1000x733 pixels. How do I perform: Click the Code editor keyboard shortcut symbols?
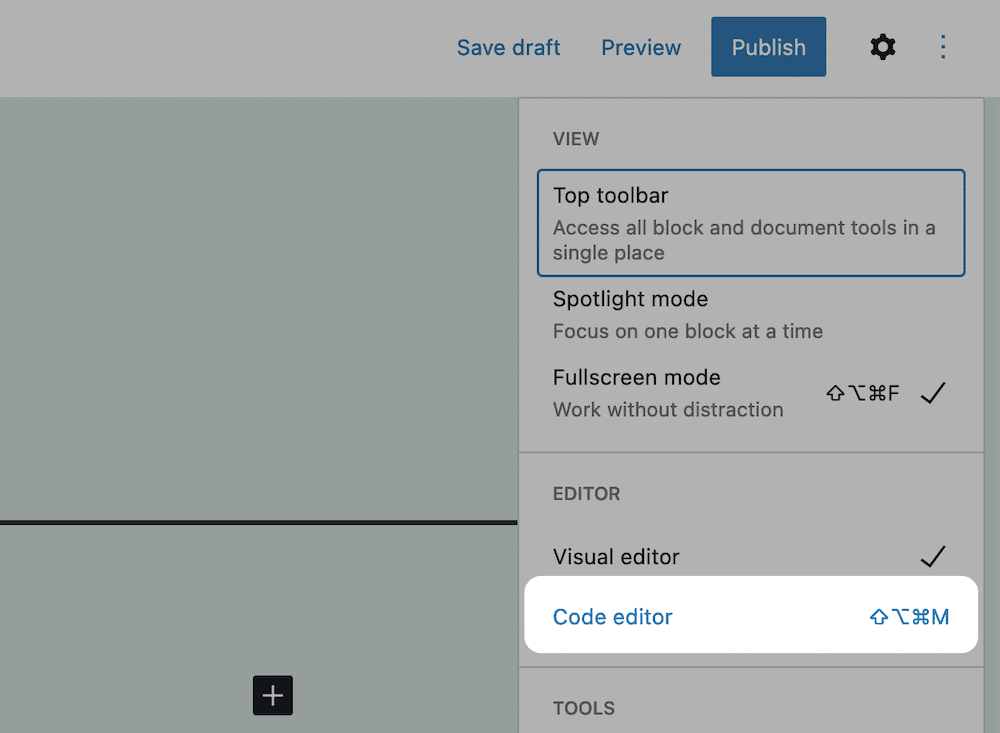click(x=908, y=617)
